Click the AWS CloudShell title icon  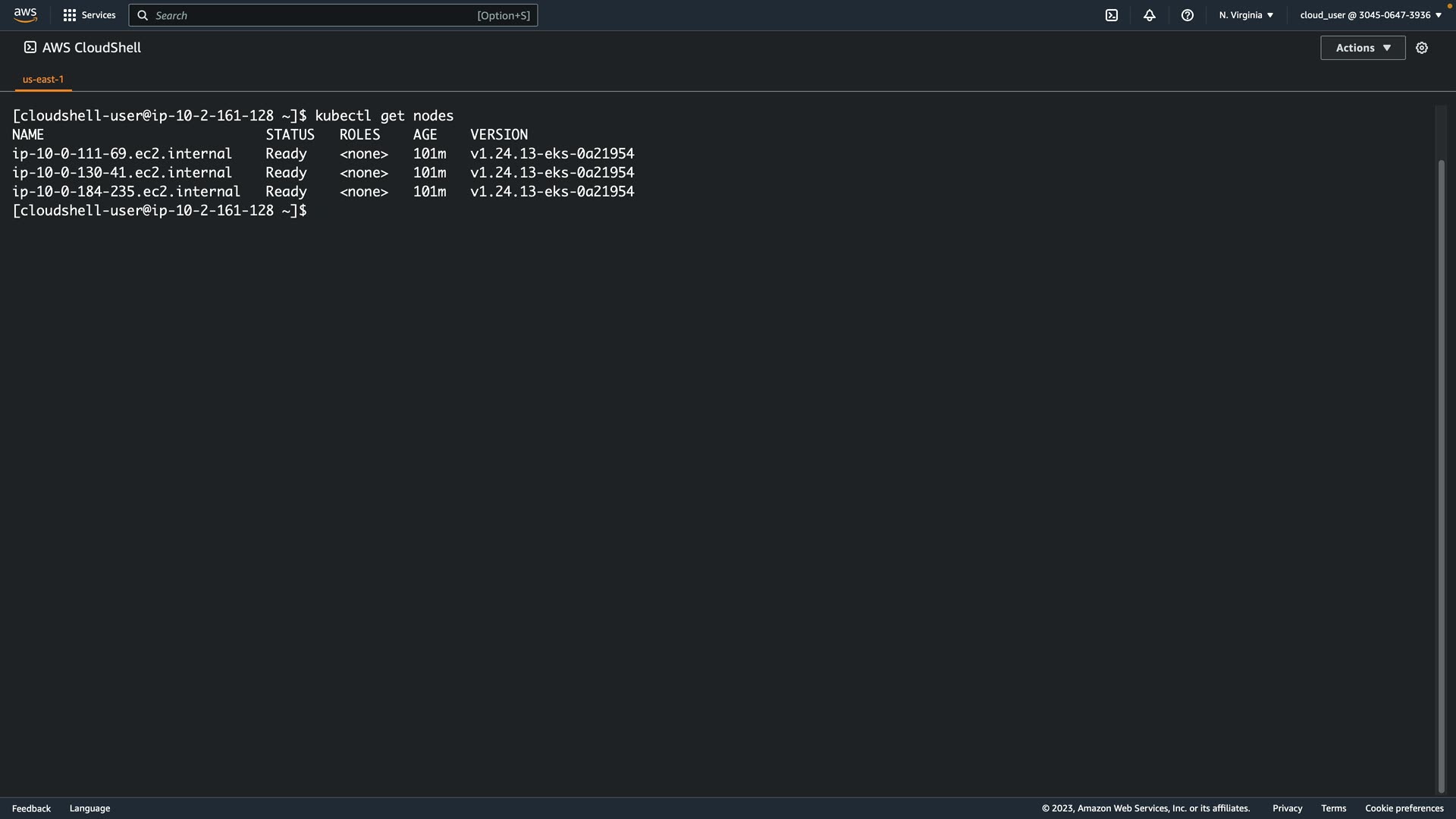click(x=30, y=47)
